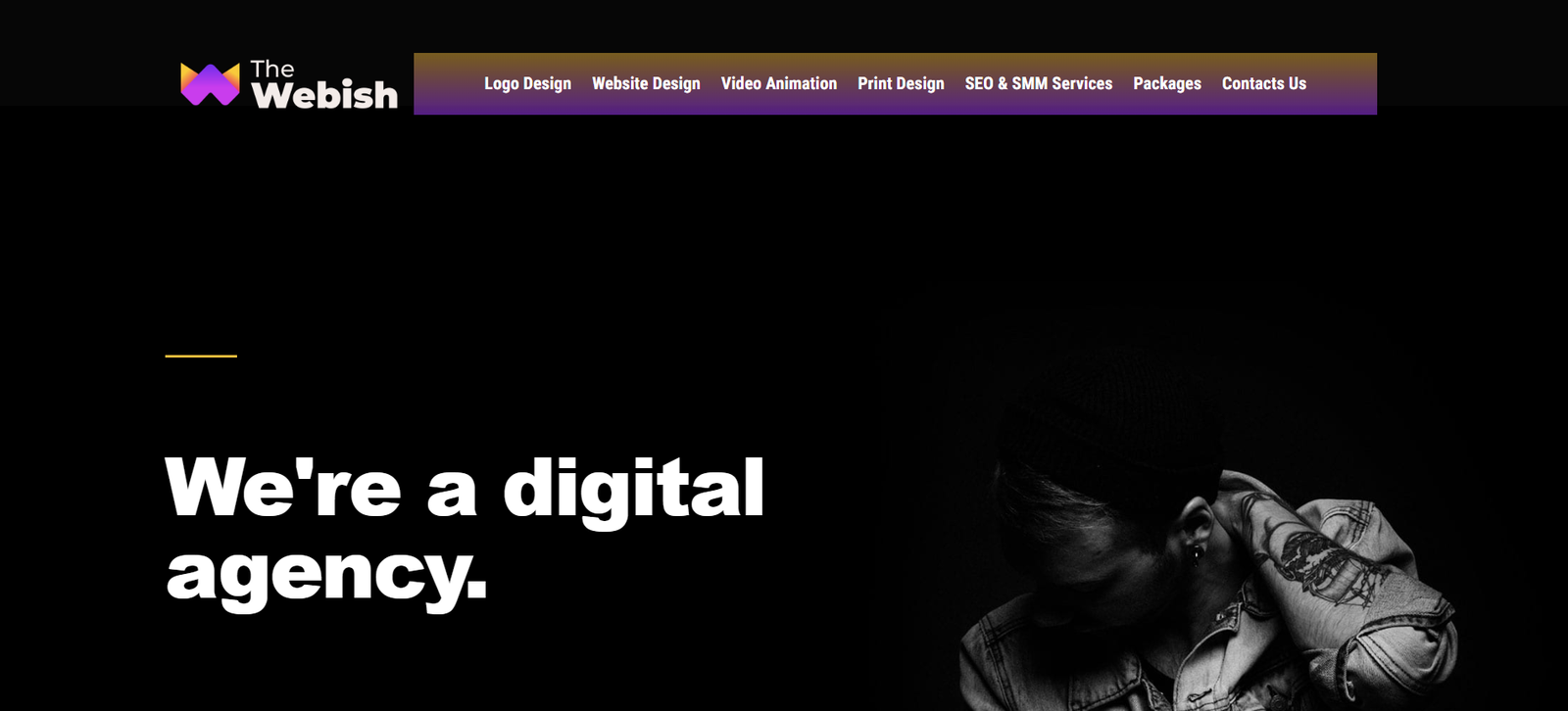Click the yellow accent line above the heading
1568x711 pixels.
tap(201, 355)
